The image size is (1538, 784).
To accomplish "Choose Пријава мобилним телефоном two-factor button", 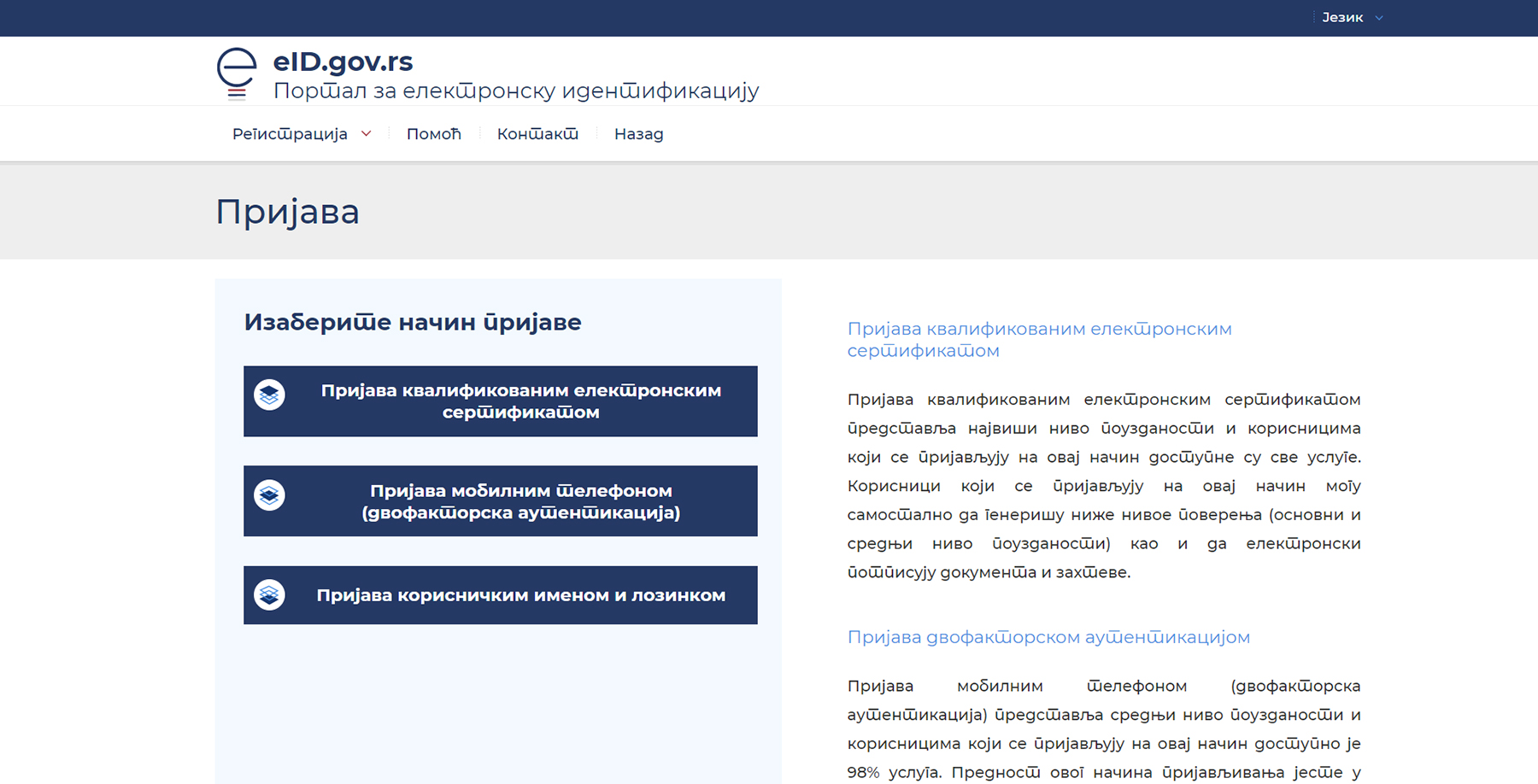I will tap(520, 501).
